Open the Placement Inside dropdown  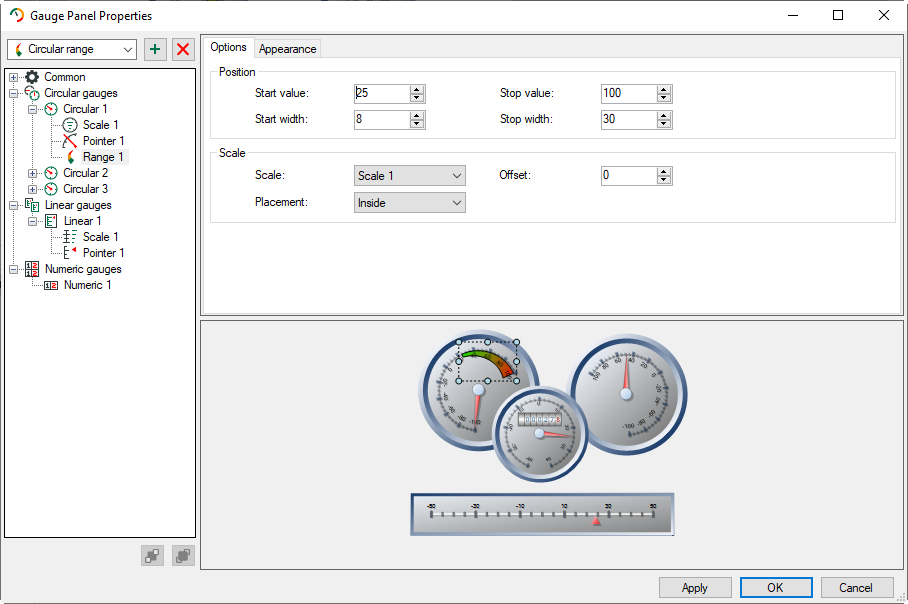click(410, 203)
